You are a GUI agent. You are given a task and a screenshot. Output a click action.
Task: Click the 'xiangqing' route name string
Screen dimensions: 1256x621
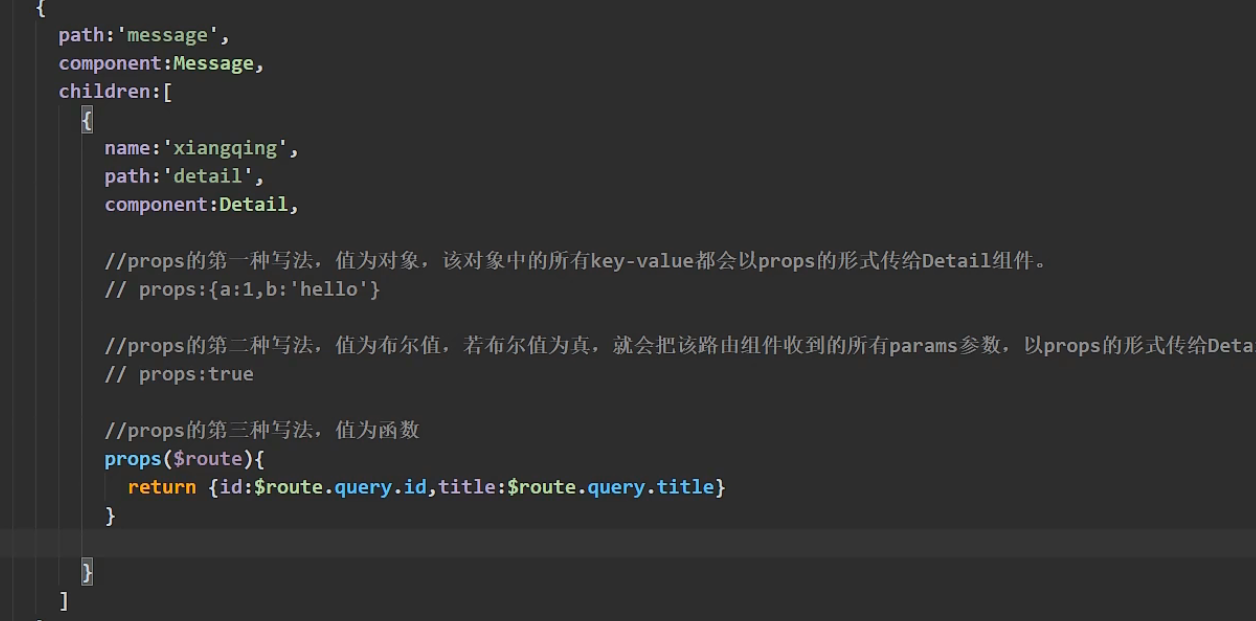[x=225, y=148]
